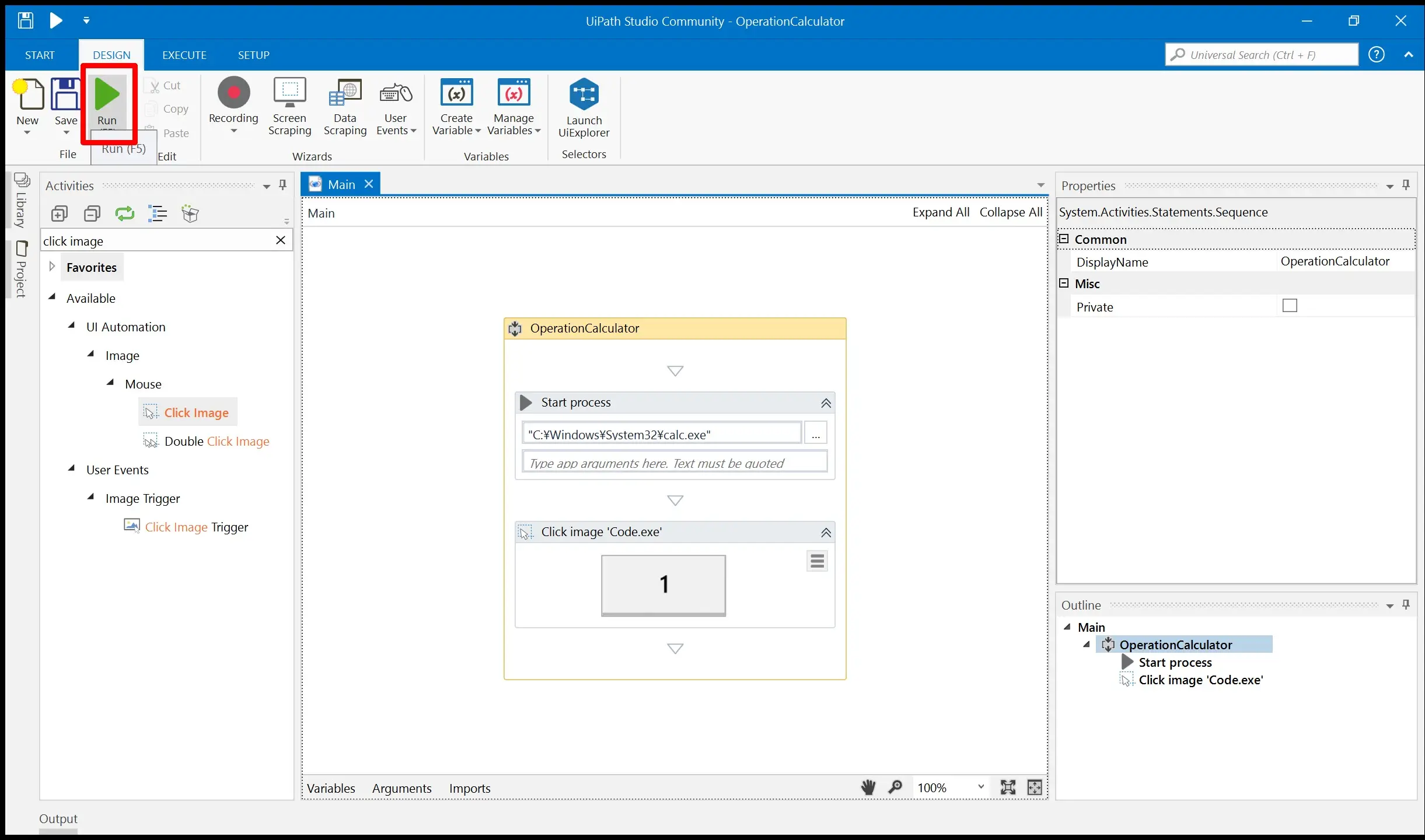Viewport: 1425px width, 840px height.
Task: Click the calc.exe file path field
Action: [x=662, y=434]
